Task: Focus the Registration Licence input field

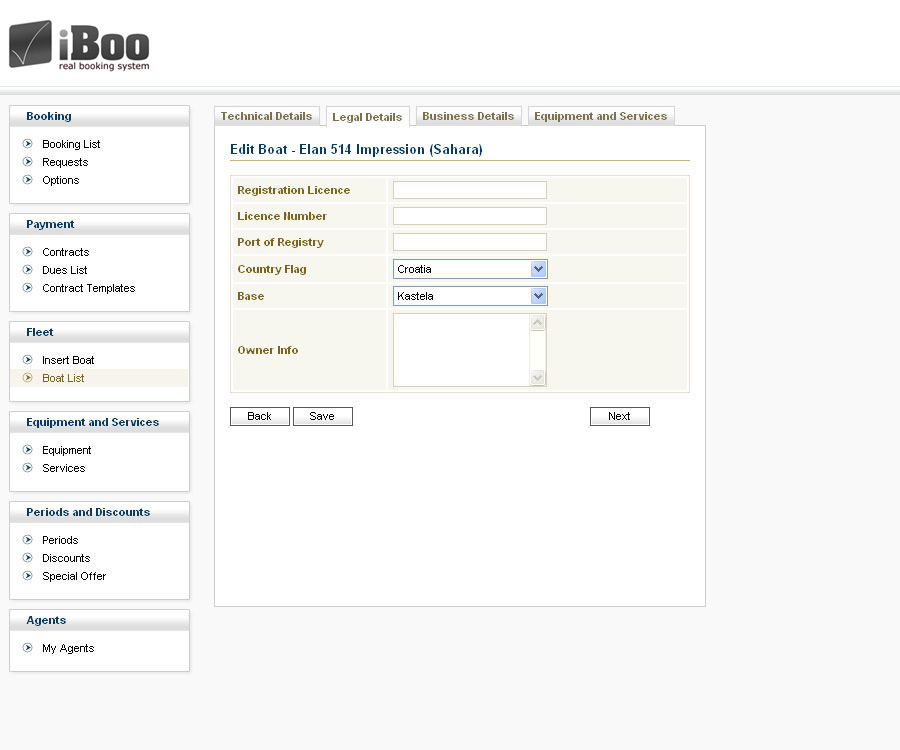Action: (469, 190)
